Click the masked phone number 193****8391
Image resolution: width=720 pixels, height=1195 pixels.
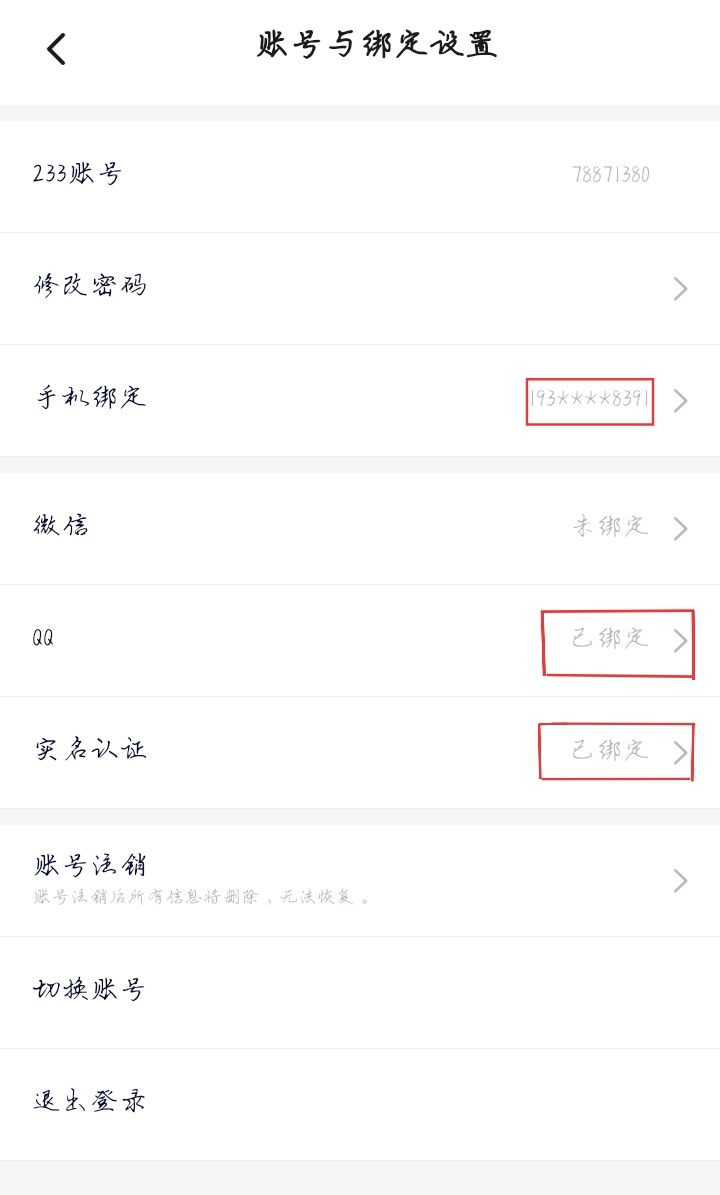click(x=590, y=400)
